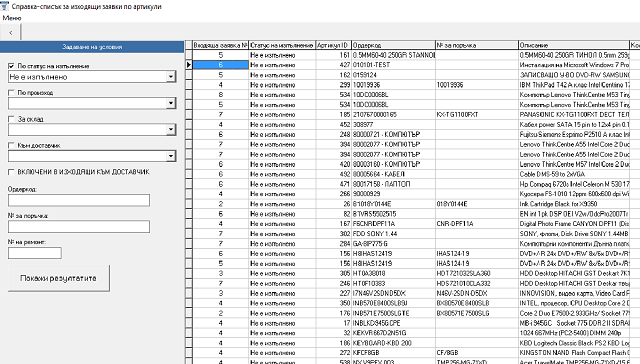Click 'KX-TG1100FXT' order number cell

coord(477,115)
